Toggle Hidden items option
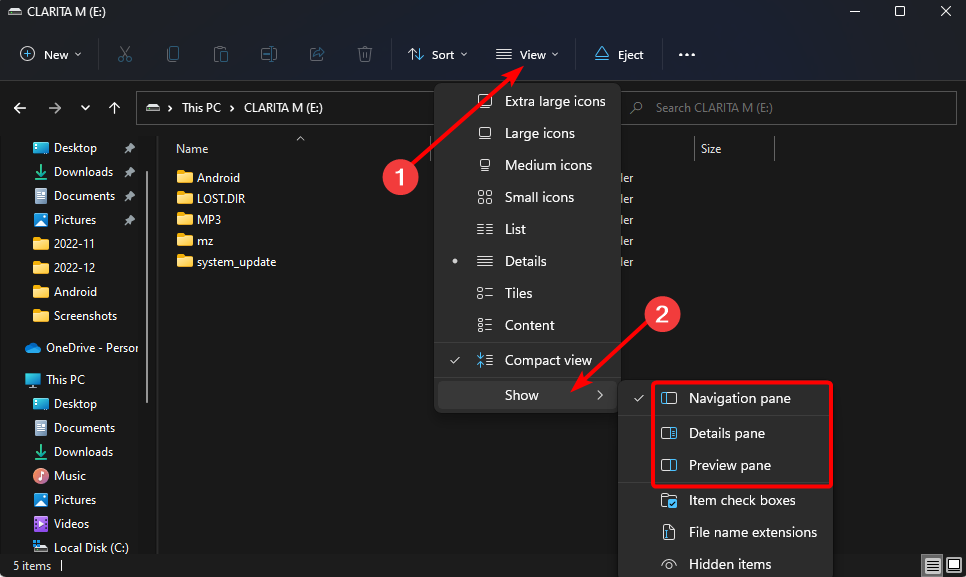This screenshot has width=966, height=577. click(726, 564)
